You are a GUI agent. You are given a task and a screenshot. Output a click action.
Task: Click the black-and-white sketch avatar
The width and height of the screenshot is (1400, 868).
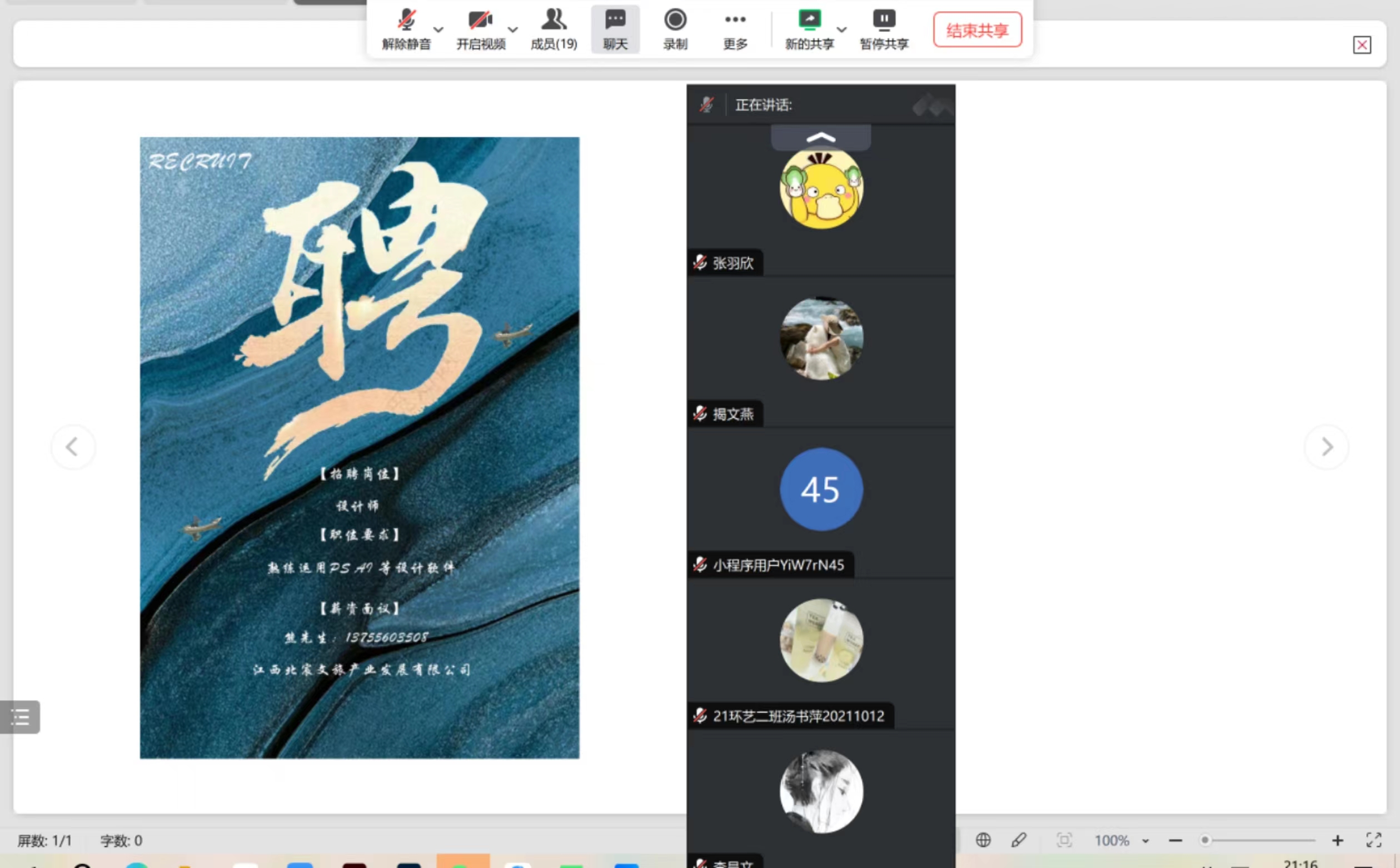(x=821, y=791)
